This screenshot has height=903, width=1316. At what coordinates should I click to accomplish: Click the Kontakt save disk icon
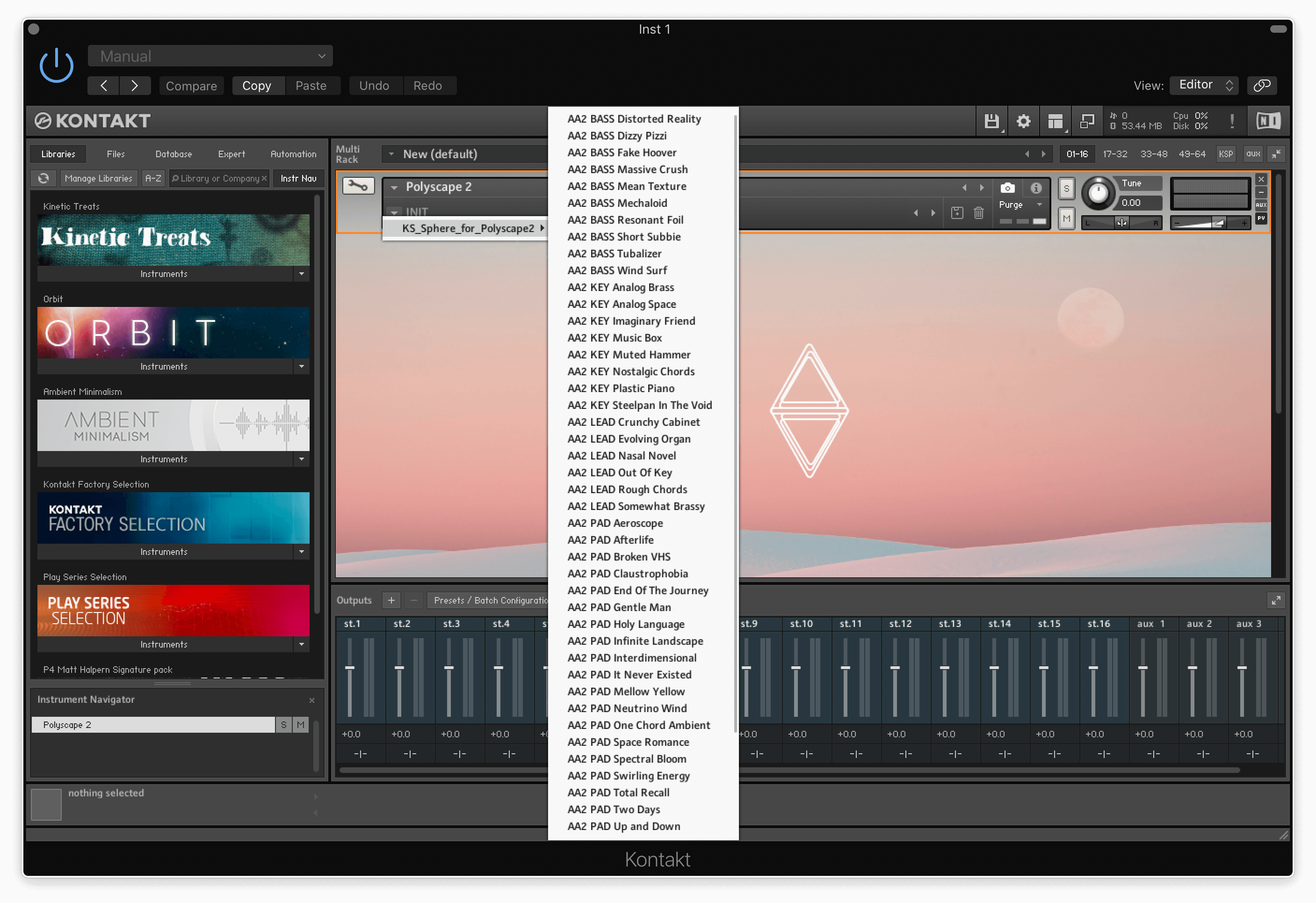coord(991,121)
